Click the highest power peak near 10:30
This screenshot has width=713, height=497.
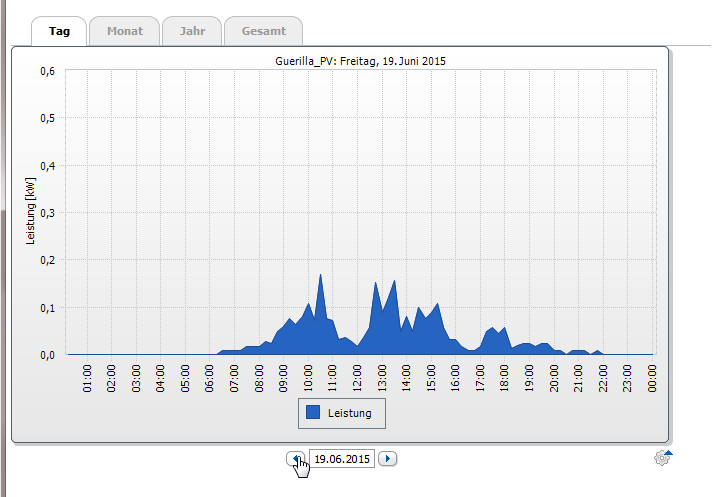320,276
